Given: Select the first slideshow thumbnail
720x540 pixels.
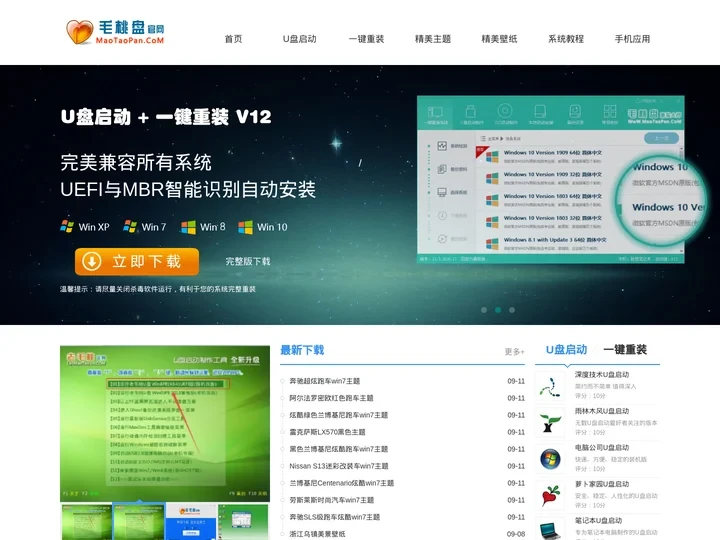Looking at the screenshot, I should [86, 522].
